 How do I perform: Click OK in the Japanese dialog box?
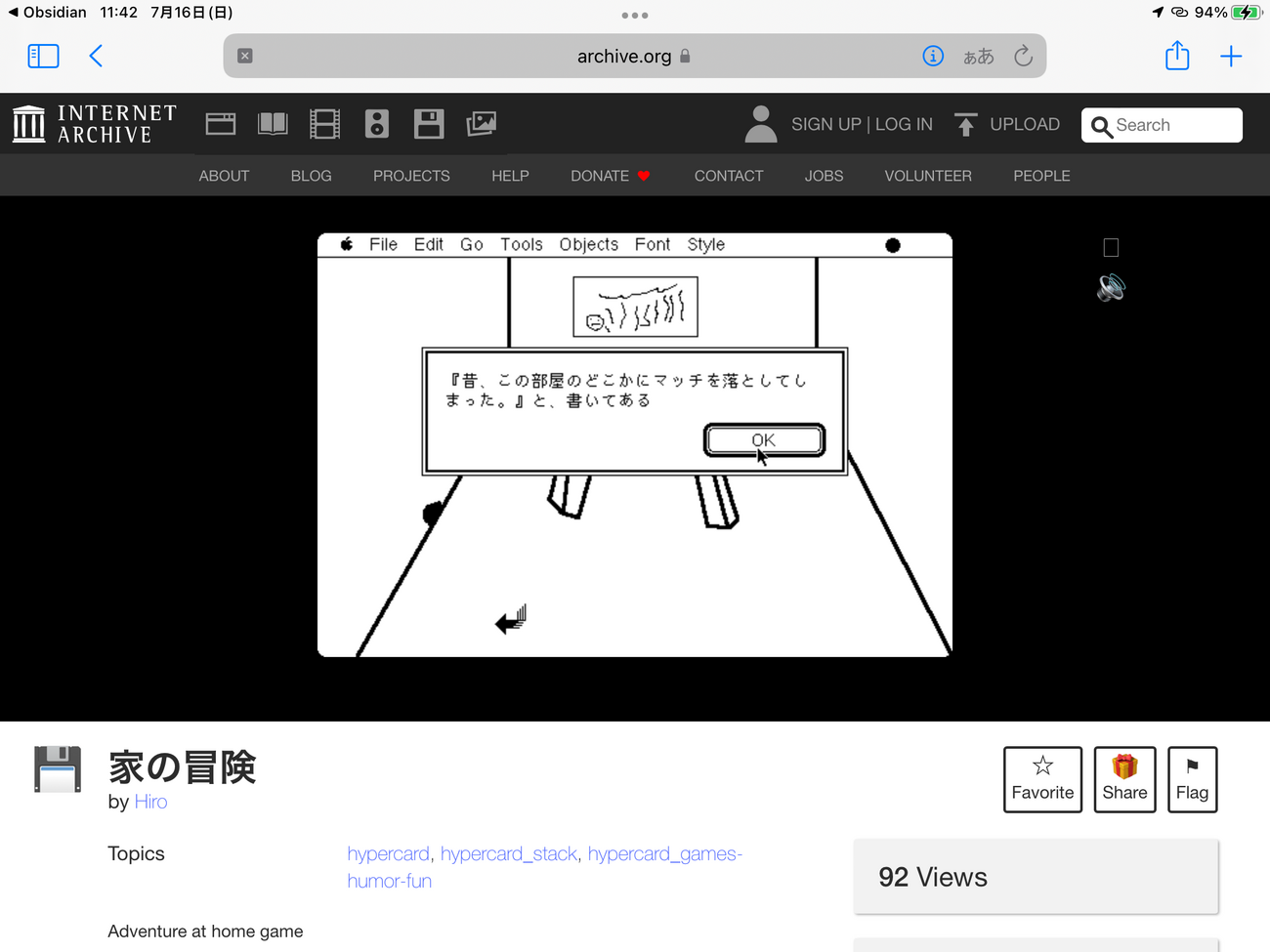(764, 440)
